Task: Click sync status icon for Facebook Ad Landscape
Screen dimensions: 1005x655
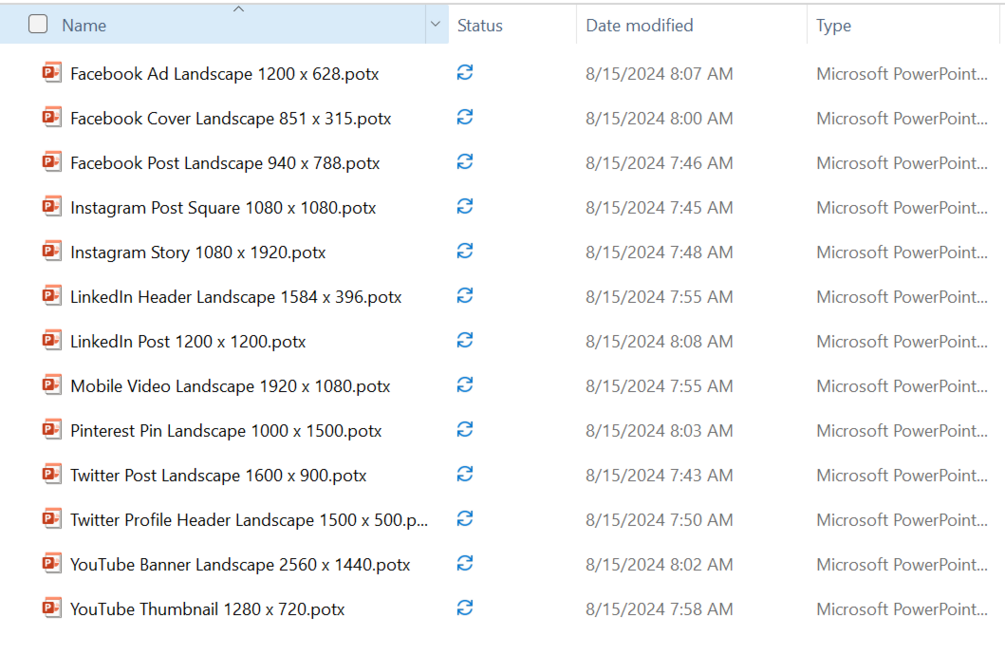Action: pyautogui.click(x=465, y=72)
